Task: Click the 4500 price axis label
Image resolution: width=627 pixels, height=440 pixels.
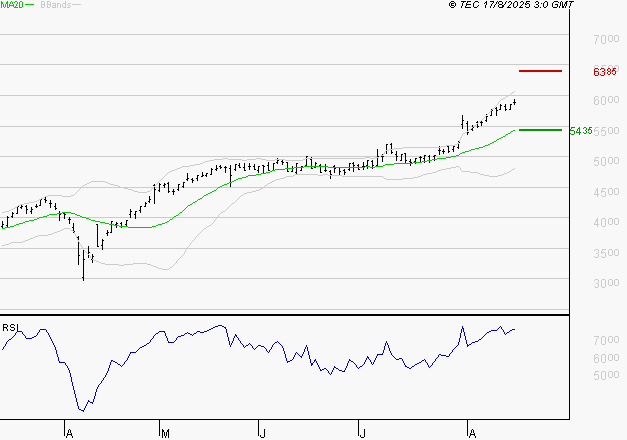Action: click(606, 192)
